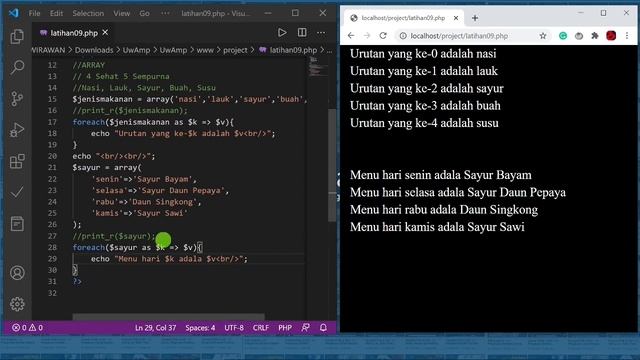Run the file with the editor play button
Screen dimensions: 640x360
click(x=282, y=33)
